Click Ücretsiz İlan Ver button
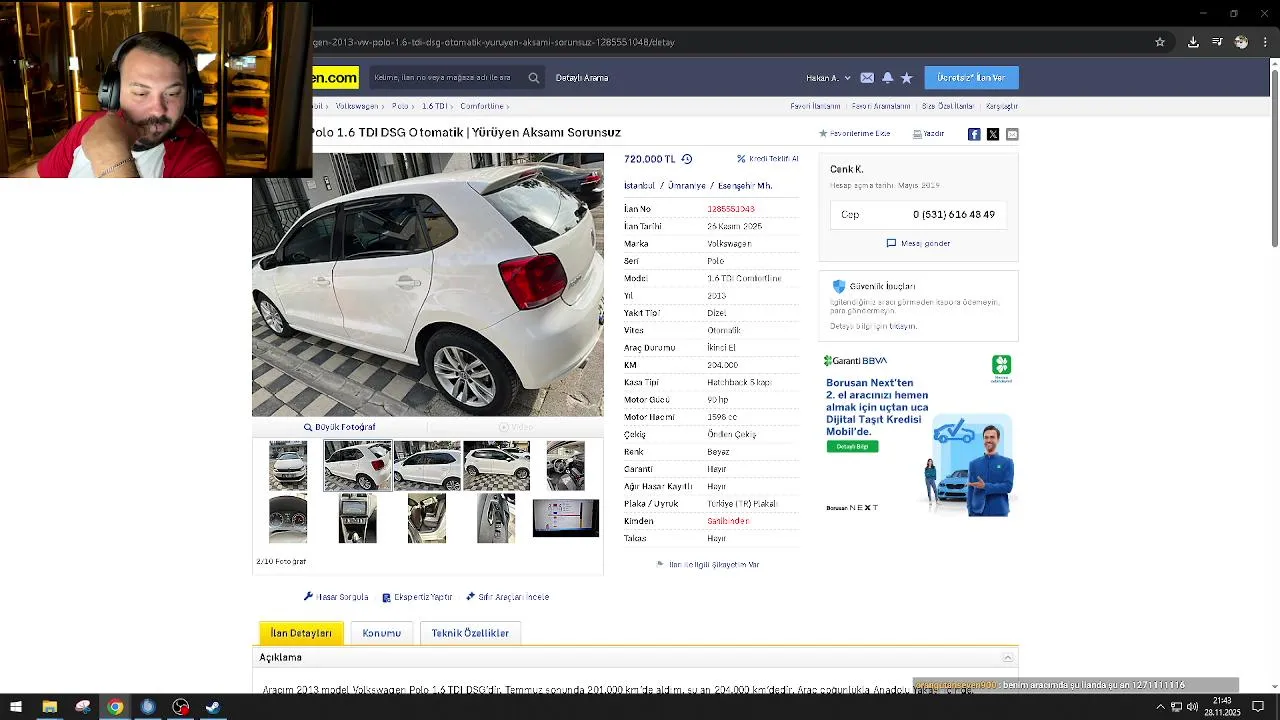Image resolution: width=1280 pixels, height=720 pixels. pyautogui.click(x=971, y=78)
